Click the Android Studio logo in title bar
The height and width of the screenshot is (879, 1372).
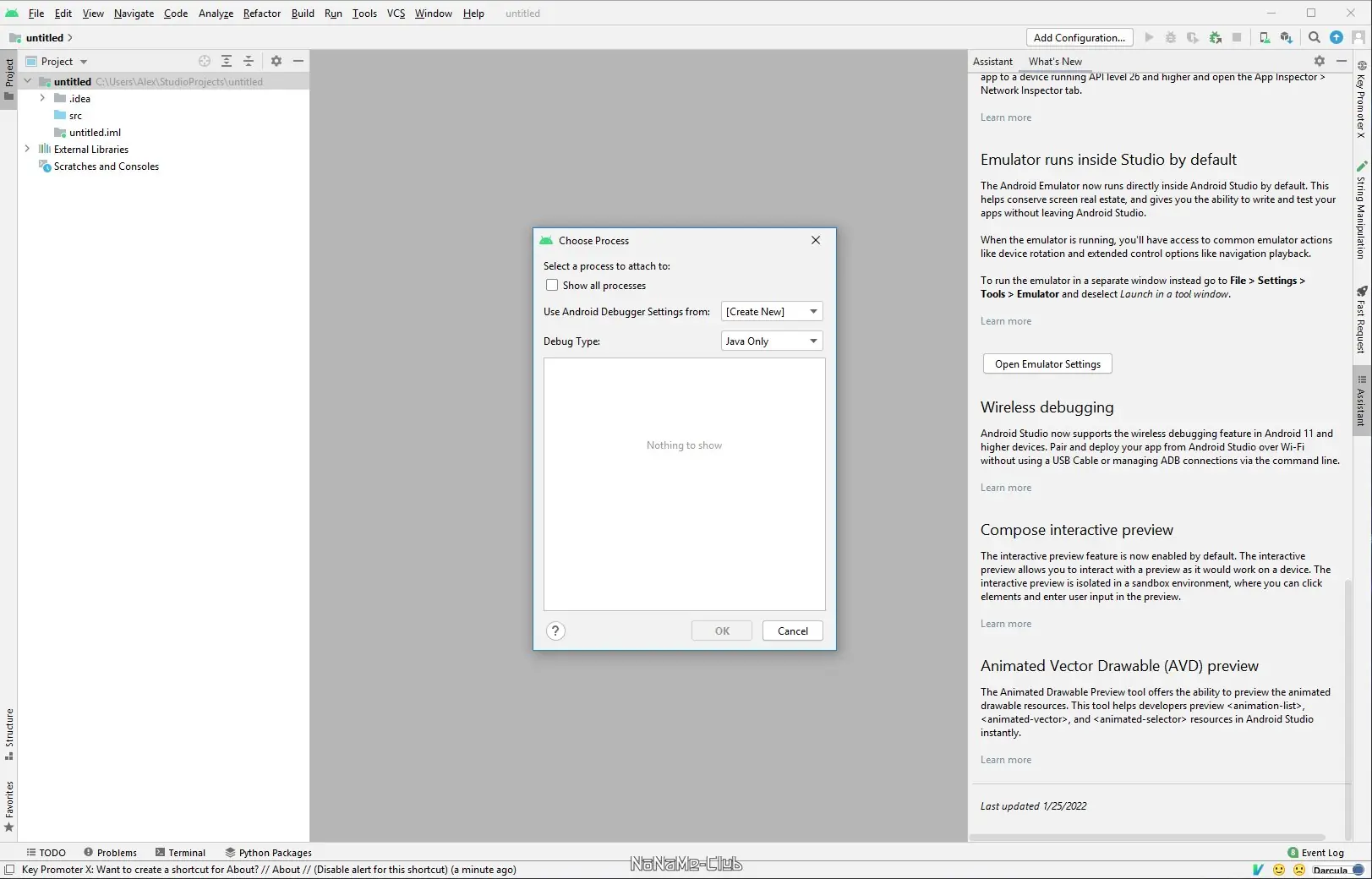(12, 13)
